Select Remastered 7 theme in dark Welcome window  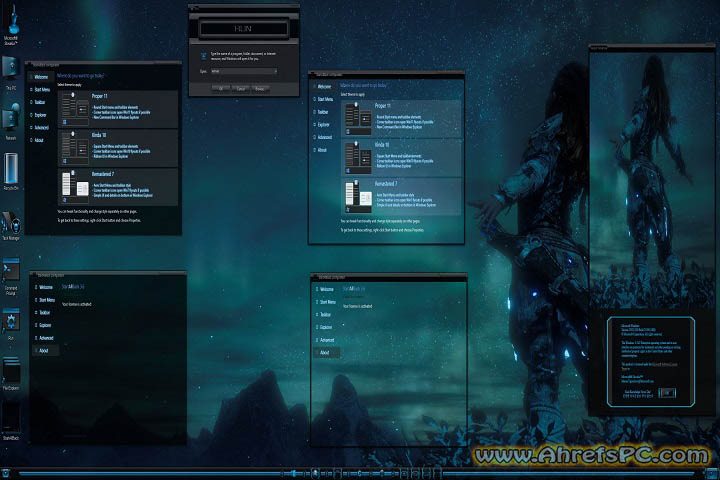[x=118, y=186]
